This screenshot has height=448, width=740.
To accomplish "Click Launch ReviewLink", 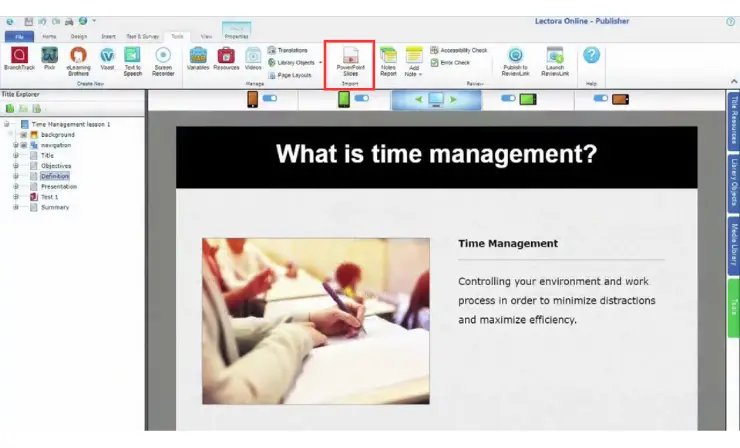I will click(x=555, y=61).
